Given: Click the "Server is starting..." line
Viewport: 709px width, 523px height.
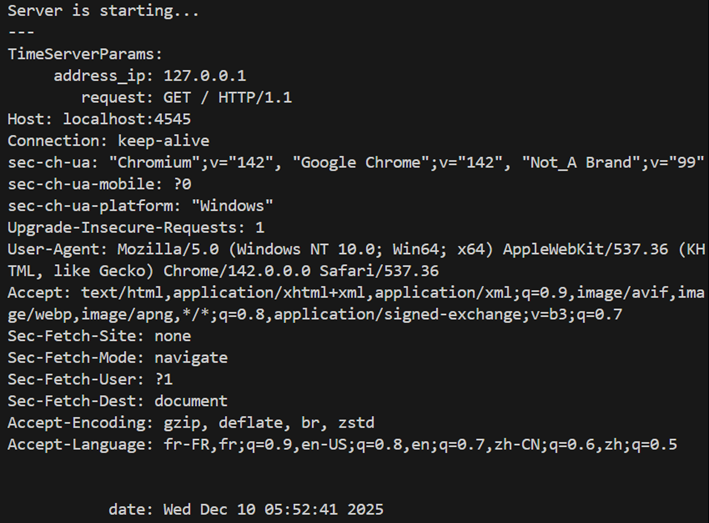Looking at the screenshot, I should pyautogui.click(x=103, y=12).
